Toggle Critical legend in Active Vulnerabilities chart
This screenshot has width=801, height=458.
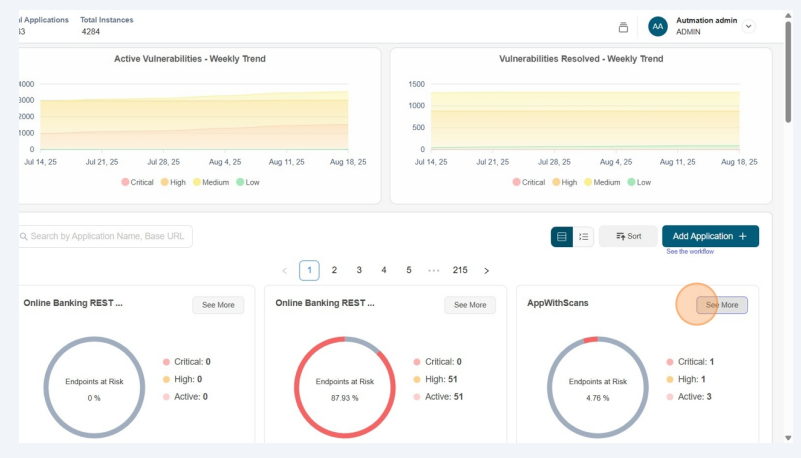pyautogui.click(x=138, y=182)
